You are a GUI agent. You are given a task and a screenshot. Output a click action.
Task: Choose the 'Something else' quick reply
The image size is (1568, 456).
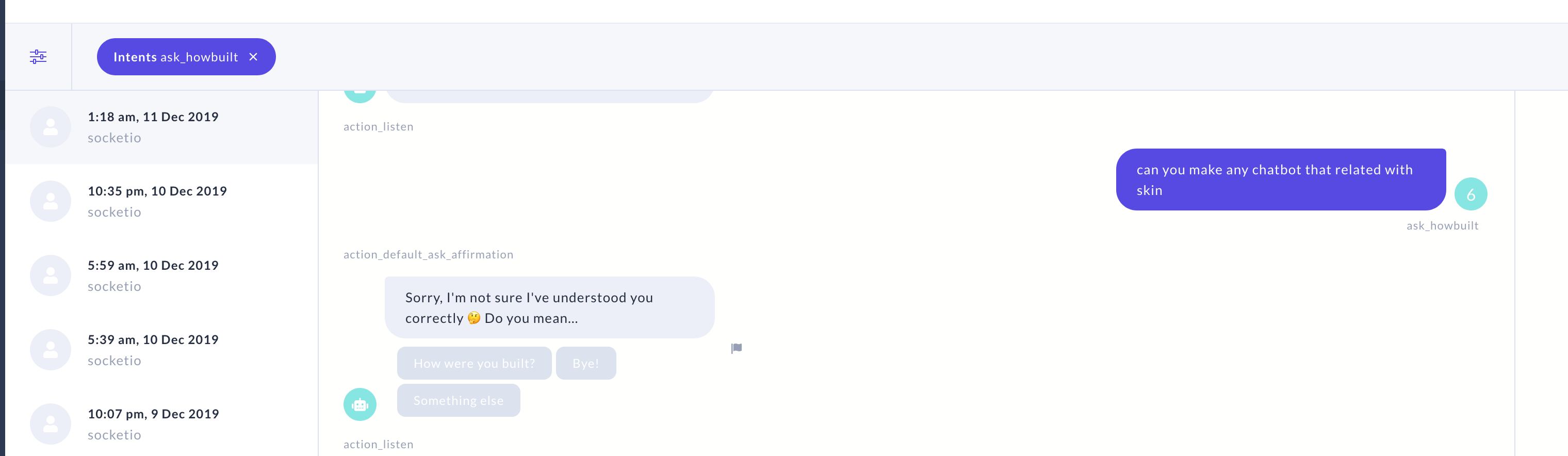tap(459, 400)
